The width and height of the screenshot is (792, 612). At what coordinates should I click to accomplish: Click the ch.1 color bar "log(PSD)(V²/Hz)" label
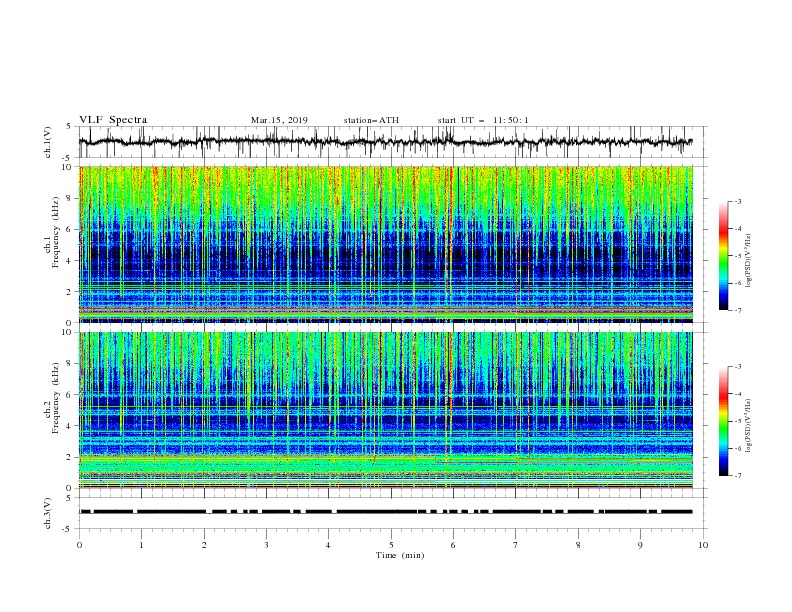click(x=749, y=261)
